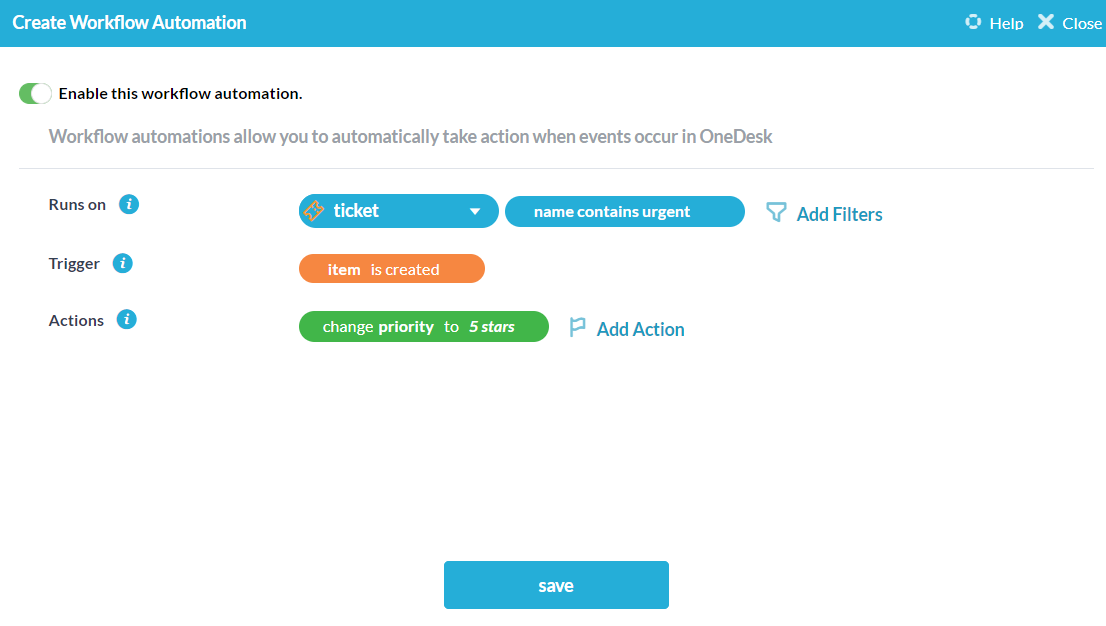The image size is (1106, 626).
Task: Edit the name contains urgent filter
Action: coord(625,212)
